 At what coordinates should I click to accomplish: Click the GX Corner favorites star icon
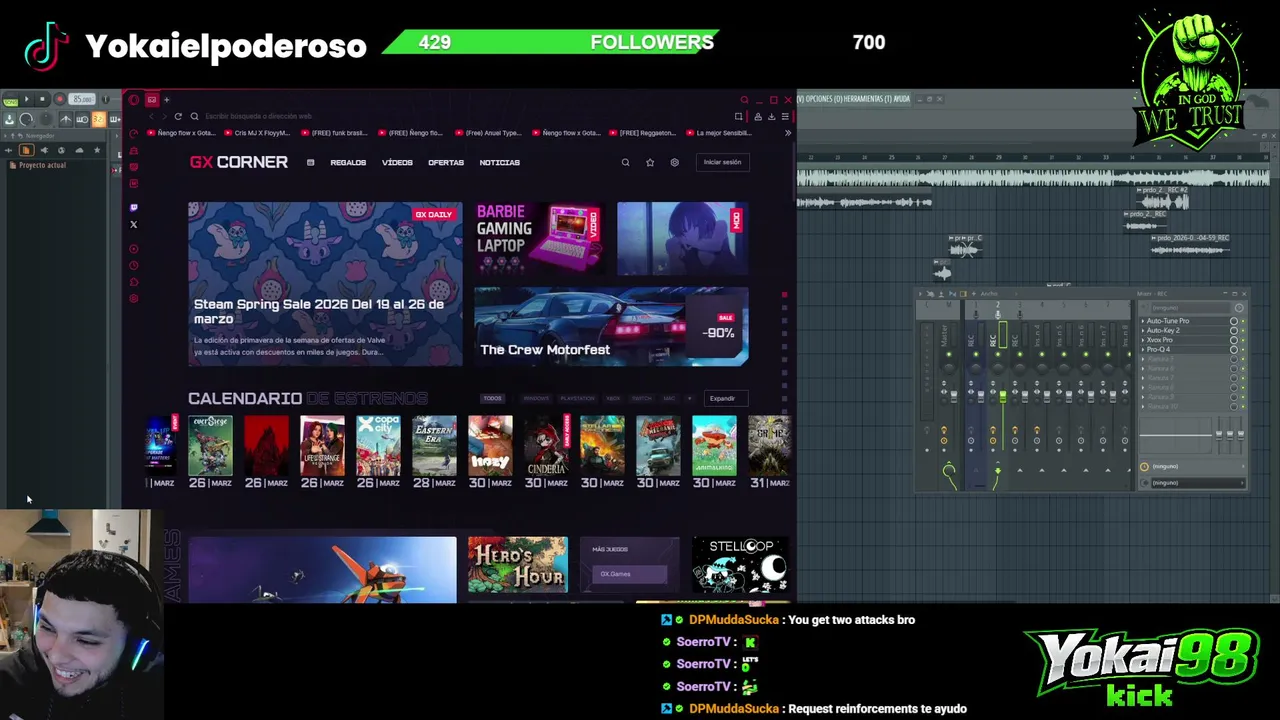[650, 162]
